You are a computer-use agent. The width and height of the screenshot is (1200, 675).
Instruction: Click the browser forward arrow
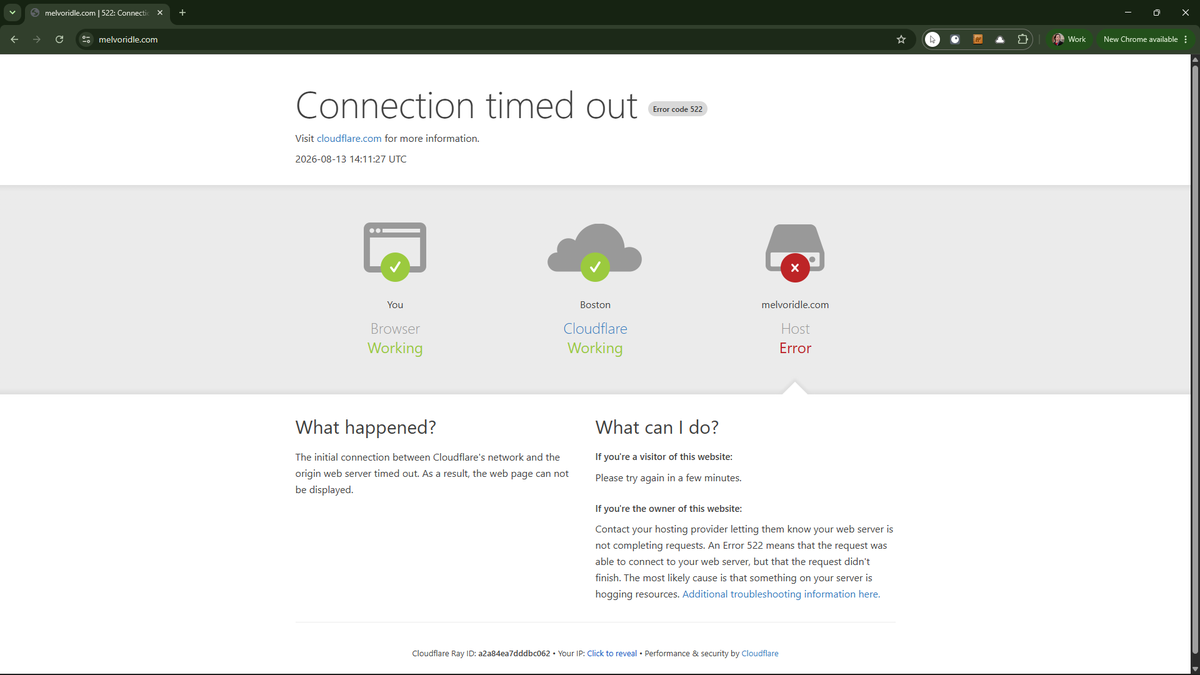tap(37, 39)
